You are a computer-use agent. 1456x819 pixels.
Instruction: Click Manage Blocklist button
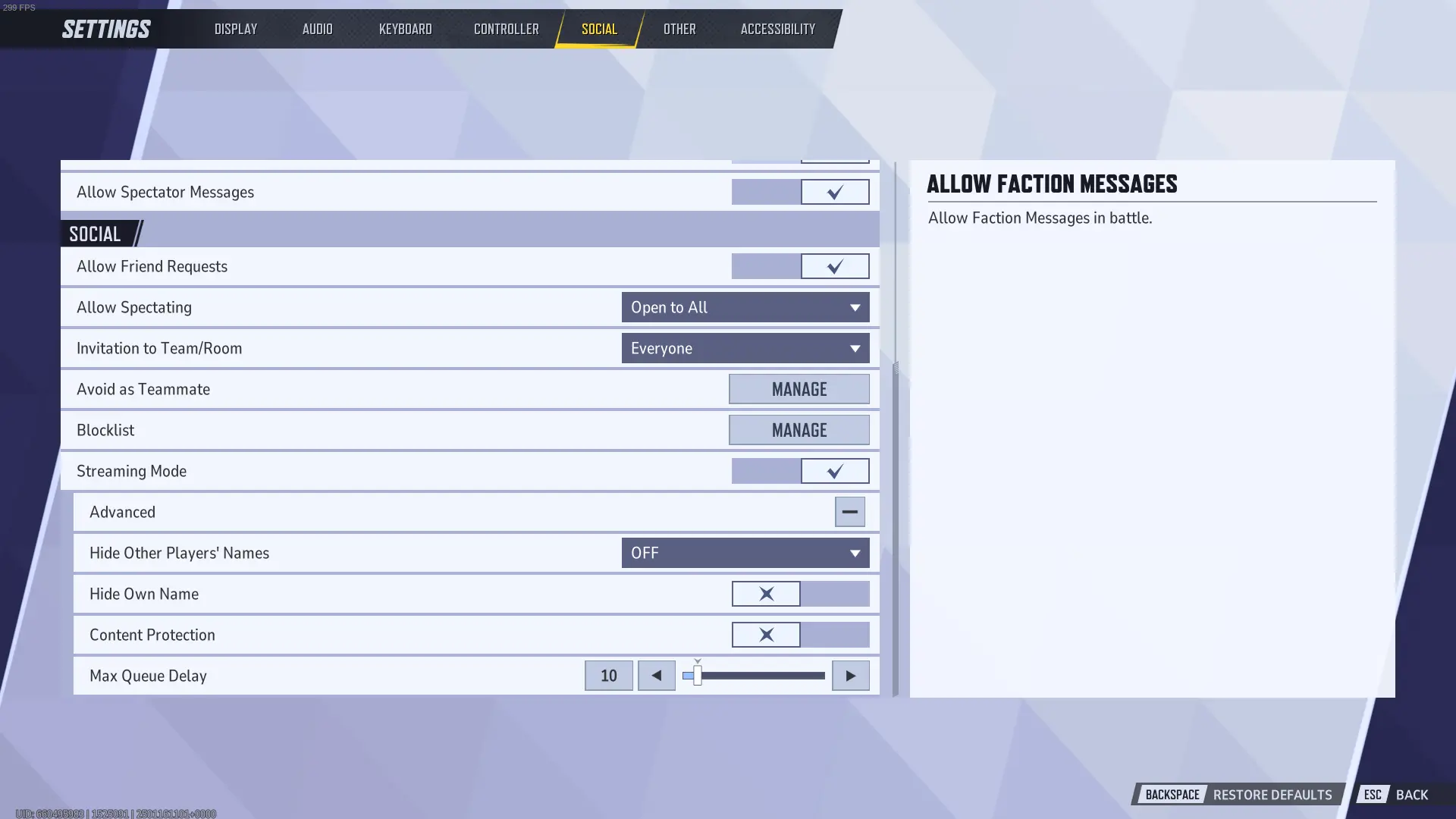pos(799,430)
